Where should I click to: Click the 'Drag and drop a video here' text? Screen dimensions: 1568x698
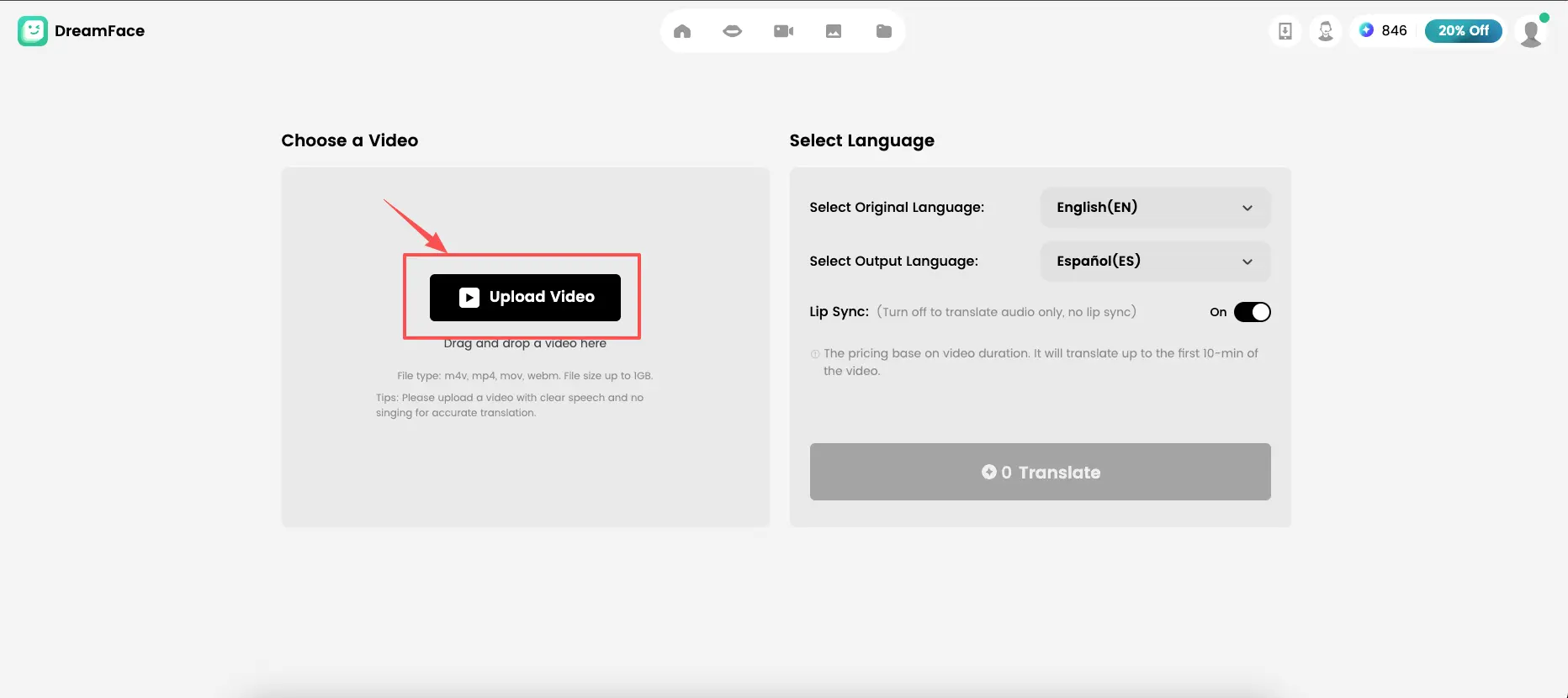pos(525,344)
